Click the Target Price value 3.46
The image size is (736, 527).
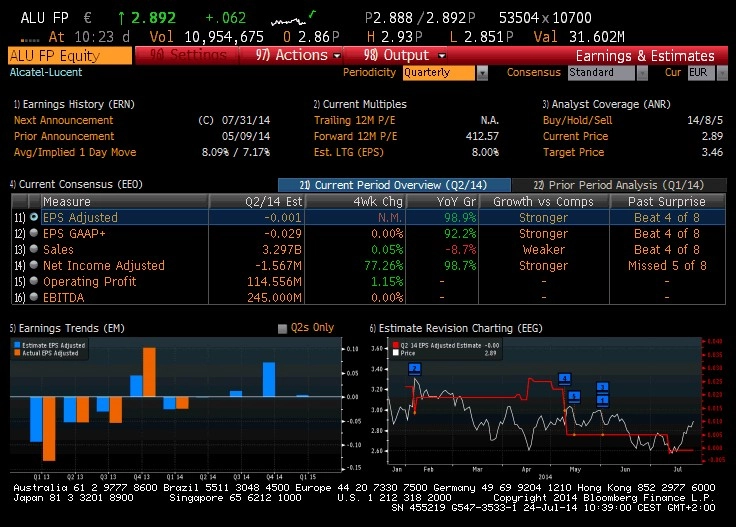712,152
